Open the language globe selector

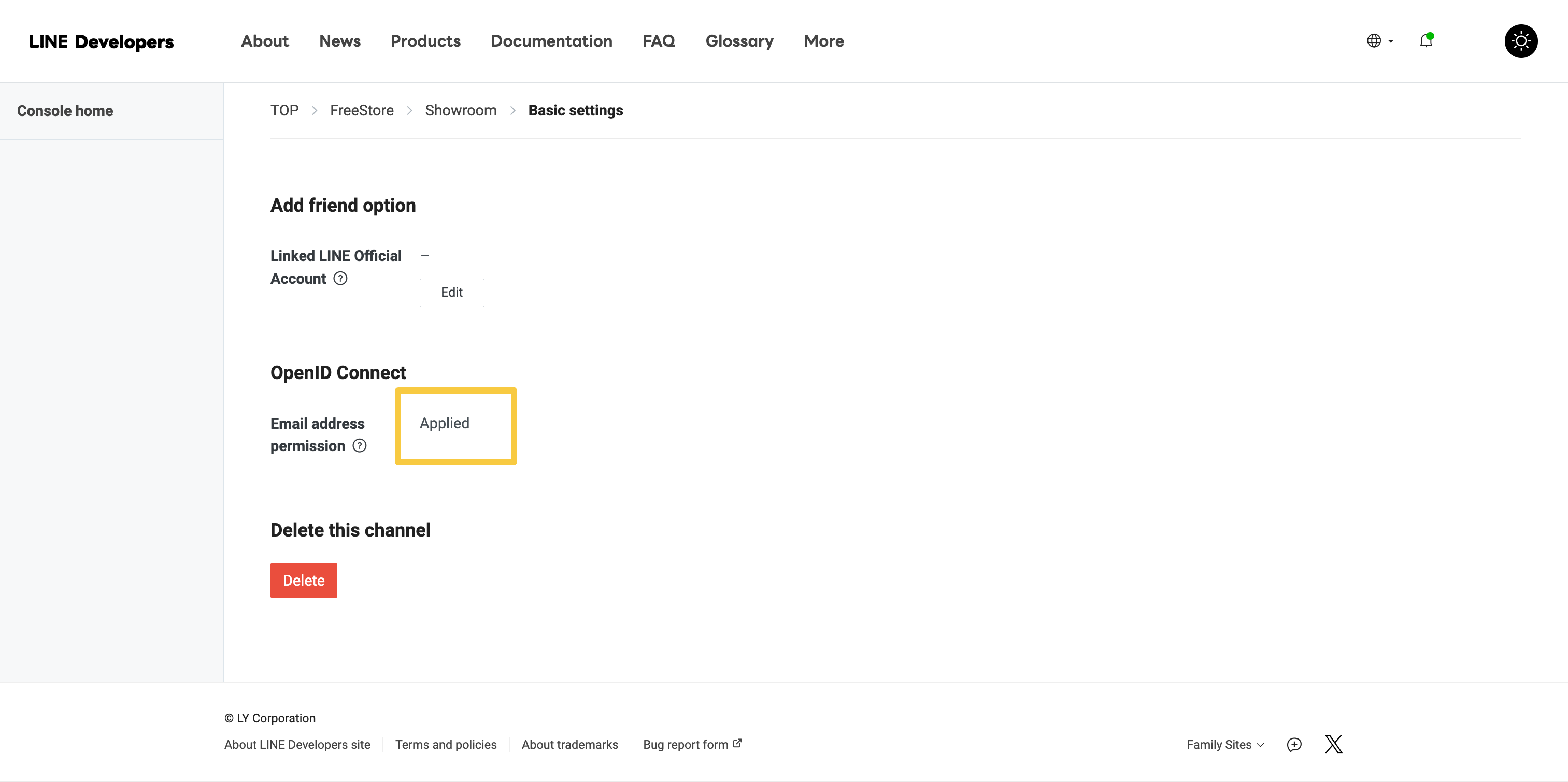pyautogui.click(x=1379, y=41)
